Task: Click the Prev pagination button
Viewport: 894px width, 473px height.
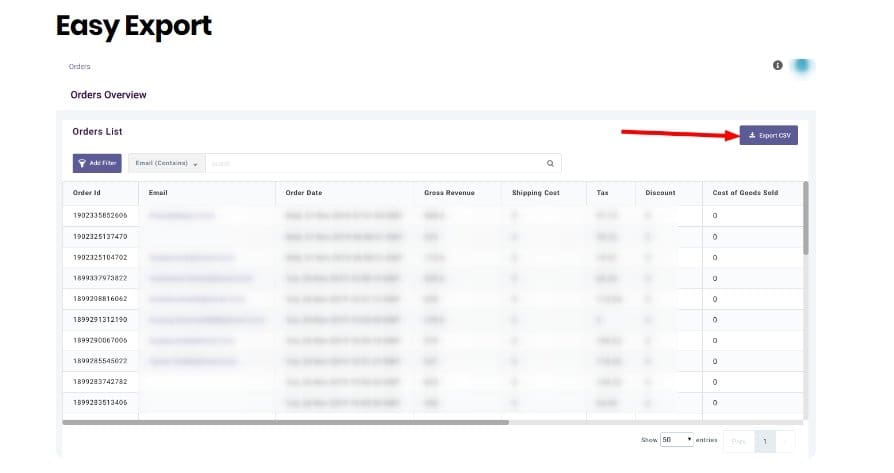Action: coord(738,440)
